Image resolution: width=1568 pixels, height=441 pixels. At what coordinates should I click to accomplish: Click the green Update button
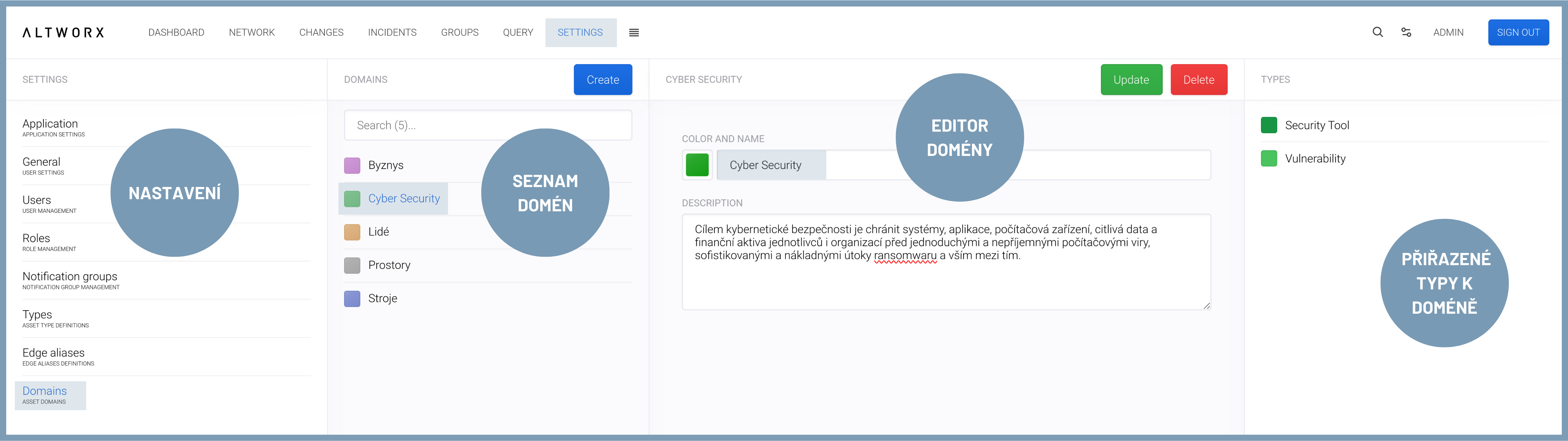(1131, 80)
